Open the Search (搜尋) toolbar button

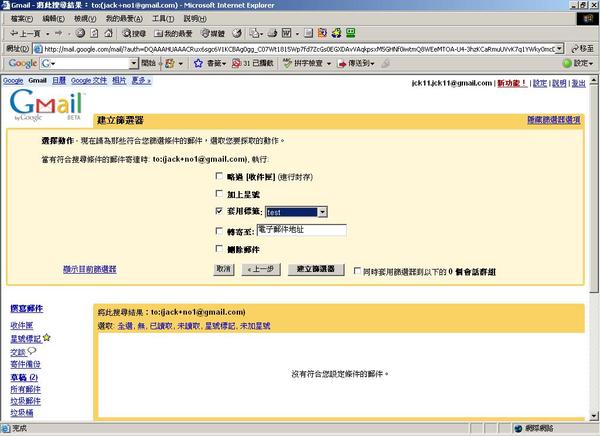click(x=134, y=34)
